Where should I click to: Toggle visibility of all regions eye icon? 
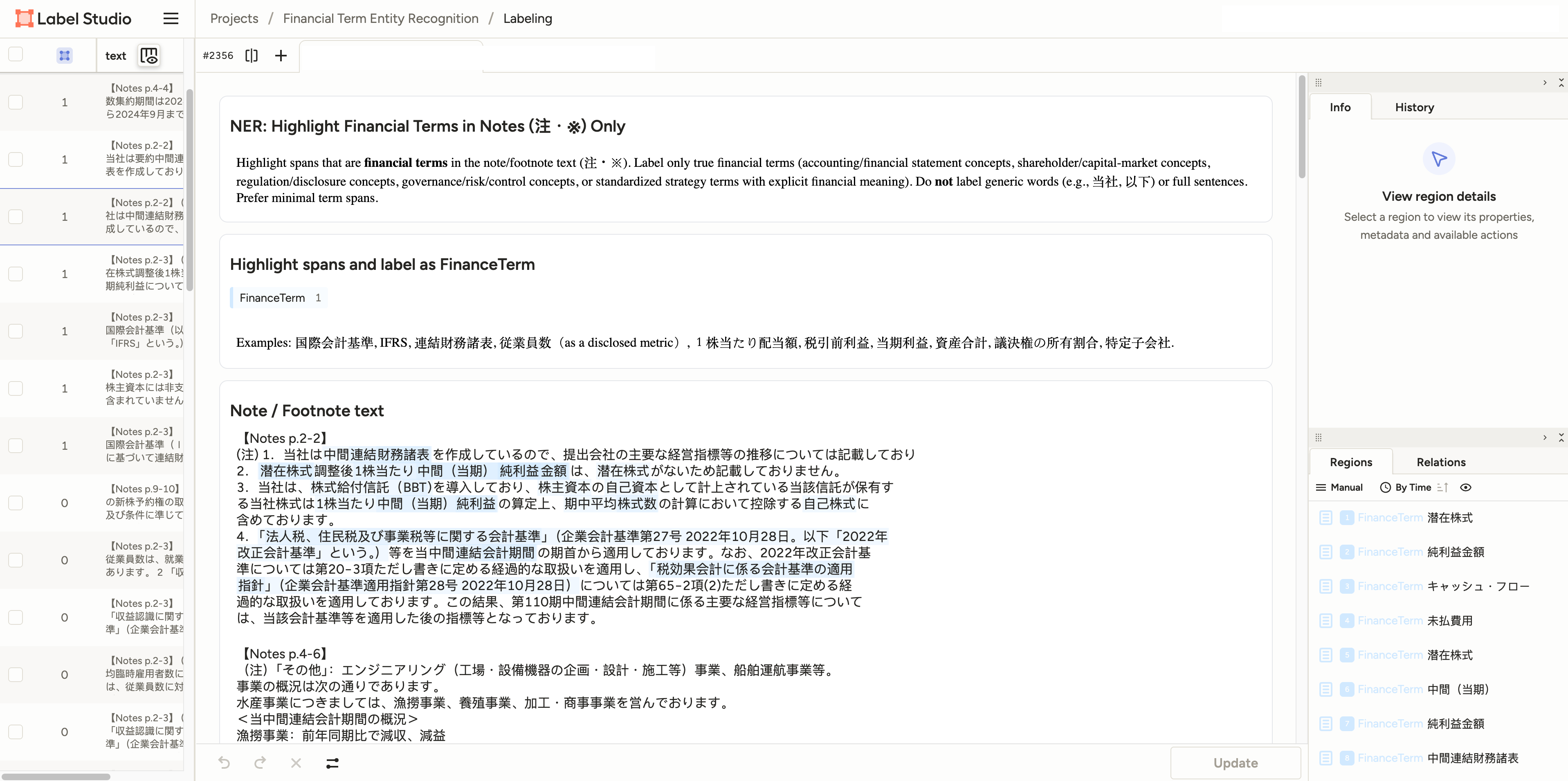click(1466, 487)
